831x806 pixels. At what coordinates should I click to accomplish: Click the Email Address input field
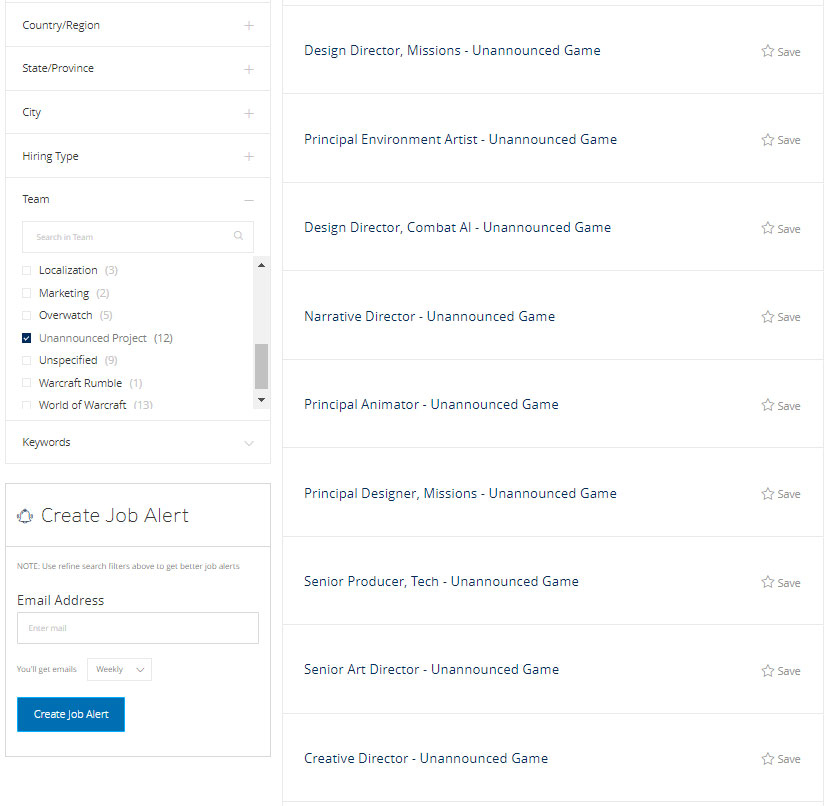(138, 628)
